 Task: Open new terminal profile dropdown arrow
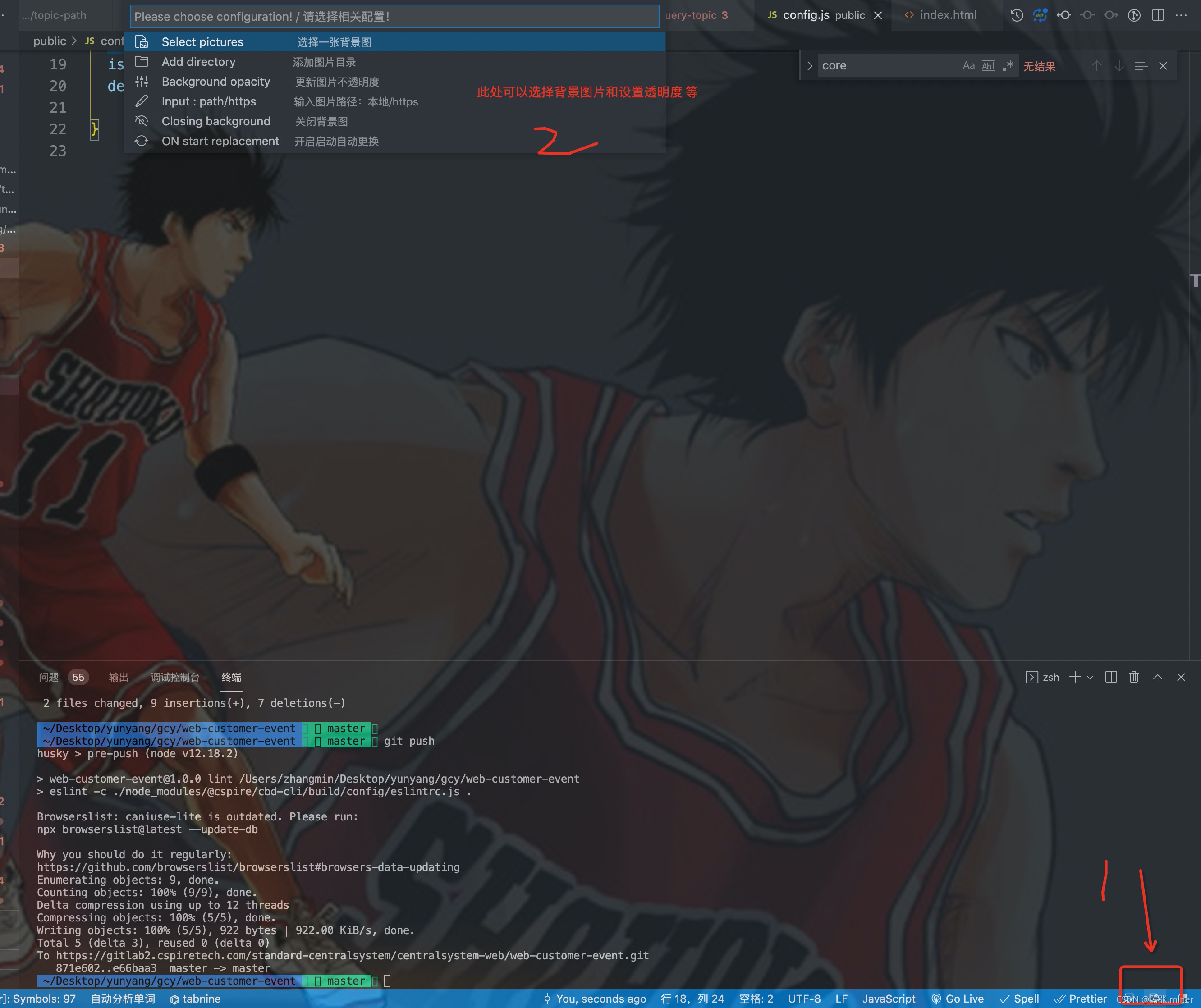tap(1090, 677)
